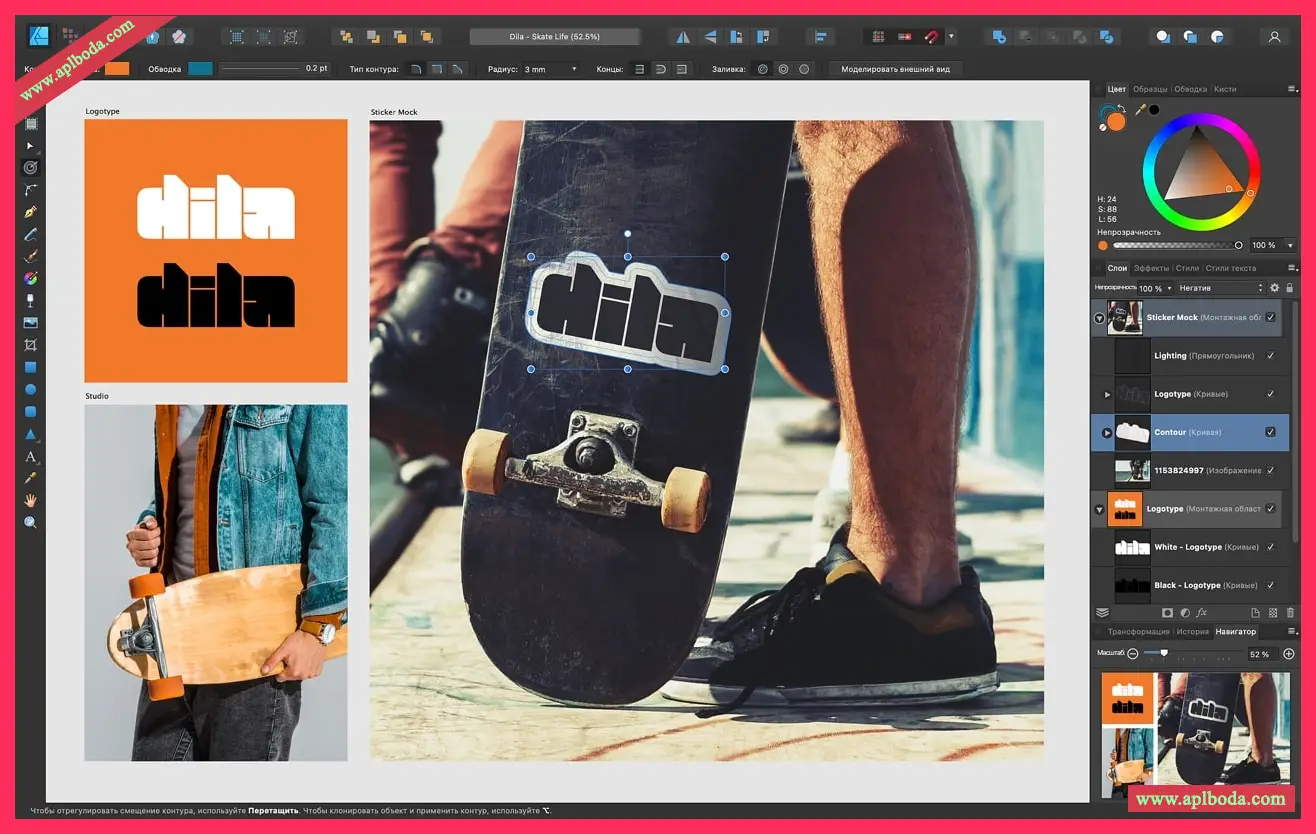Open the blend mode dropdown showing Негатив
This screenshot has height=834, width=1316.
1220,288
